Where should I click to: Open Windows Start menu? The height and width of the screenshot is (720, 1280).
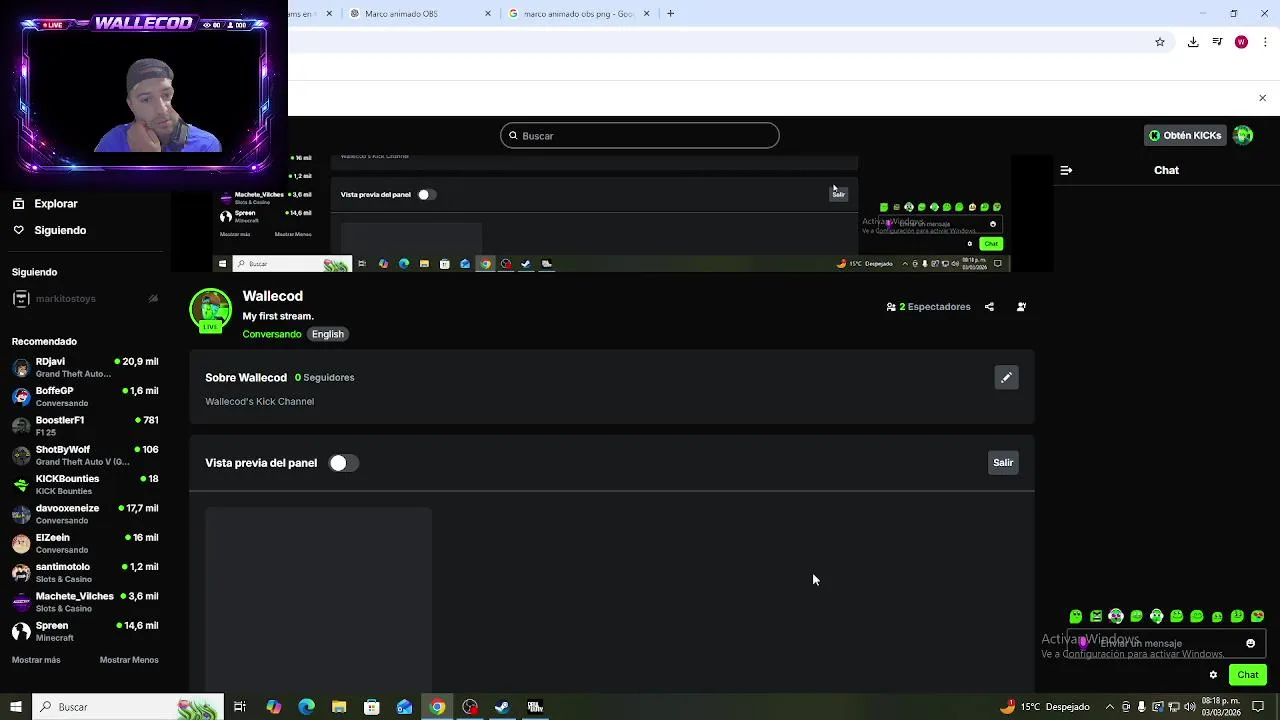click(15, 707)
